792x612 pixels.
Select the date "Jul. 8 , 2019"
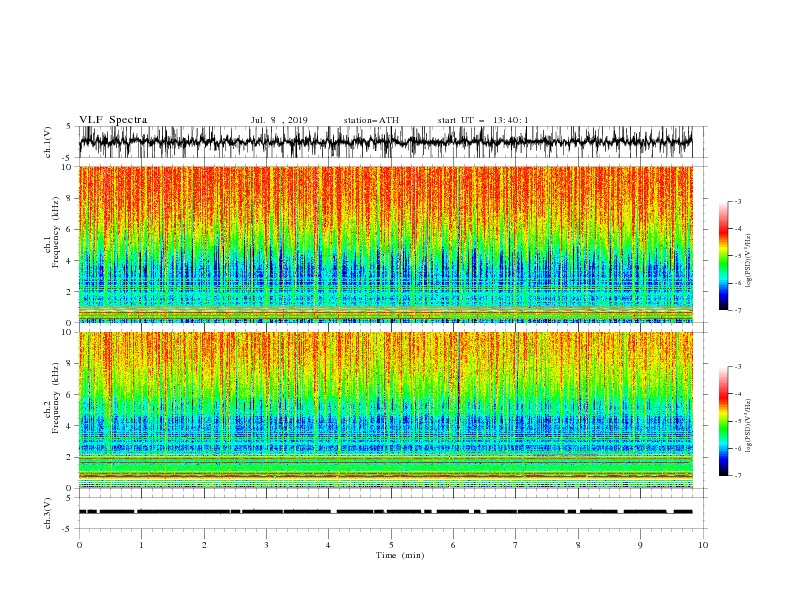coord(279,120)
